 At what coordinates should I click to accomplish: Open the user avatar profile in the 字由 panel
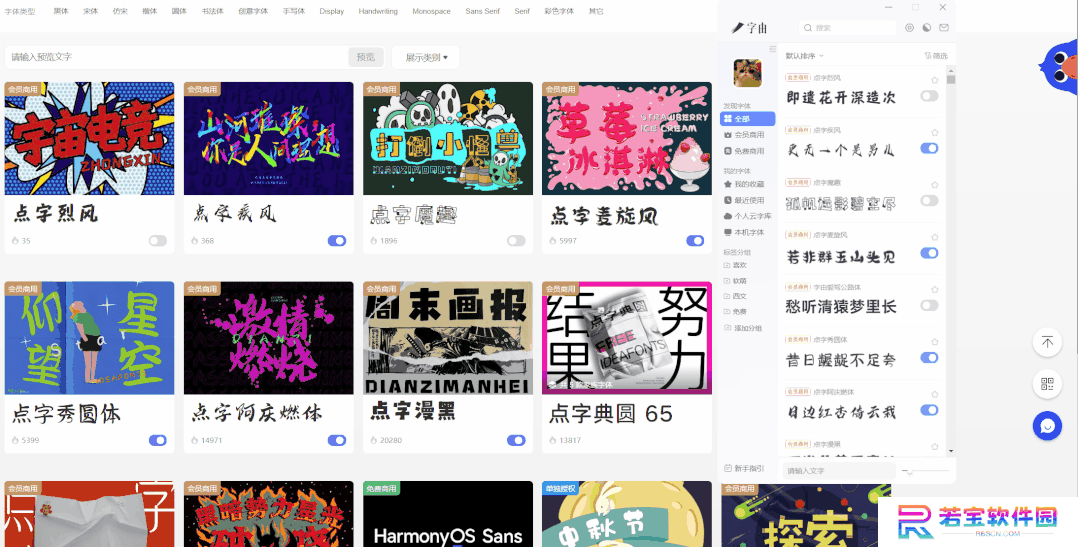pos(747,73)
